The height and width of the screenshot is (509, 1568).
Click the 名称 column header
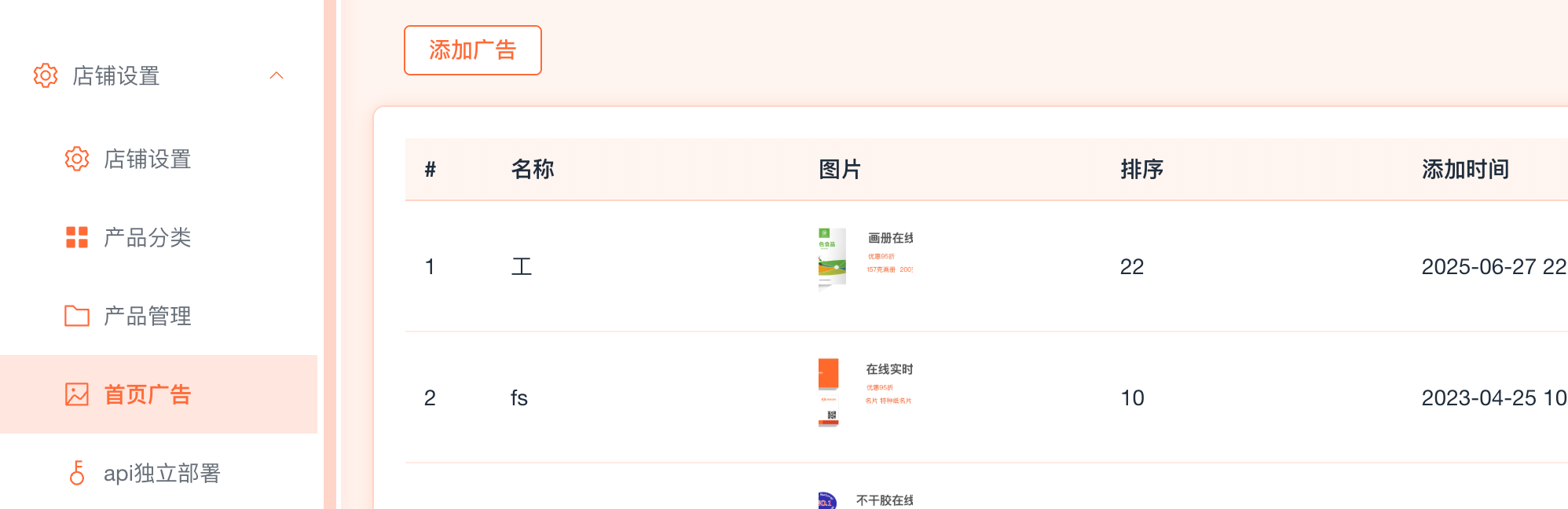(x=533, y=170)
